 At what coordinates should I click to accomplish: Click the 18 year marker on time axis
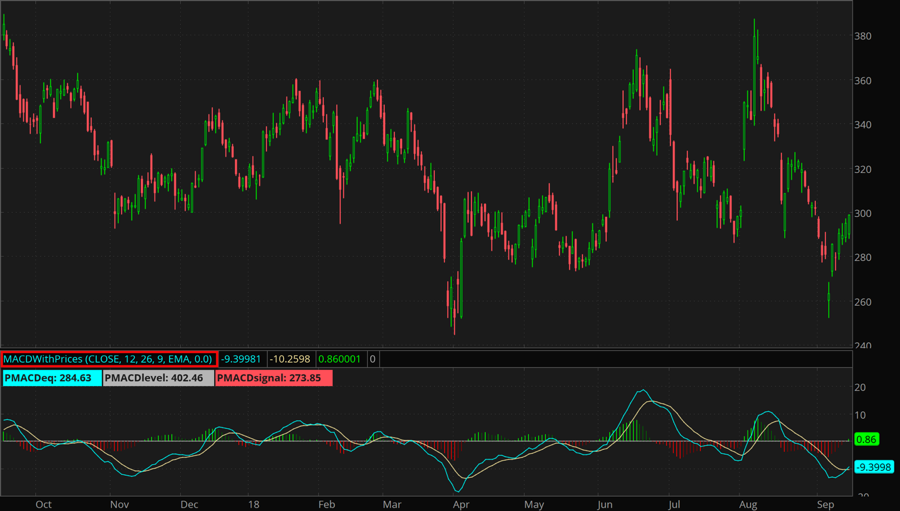tap(257, 504)
